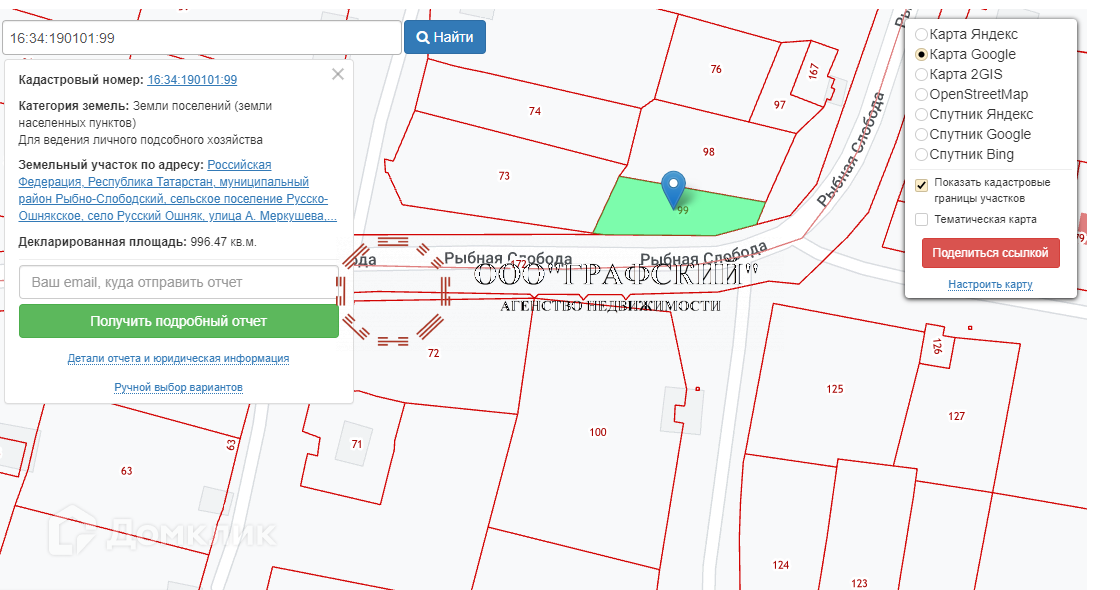Click the Поделиться ссылкой button
The image size is (1120, 590).
990,253
